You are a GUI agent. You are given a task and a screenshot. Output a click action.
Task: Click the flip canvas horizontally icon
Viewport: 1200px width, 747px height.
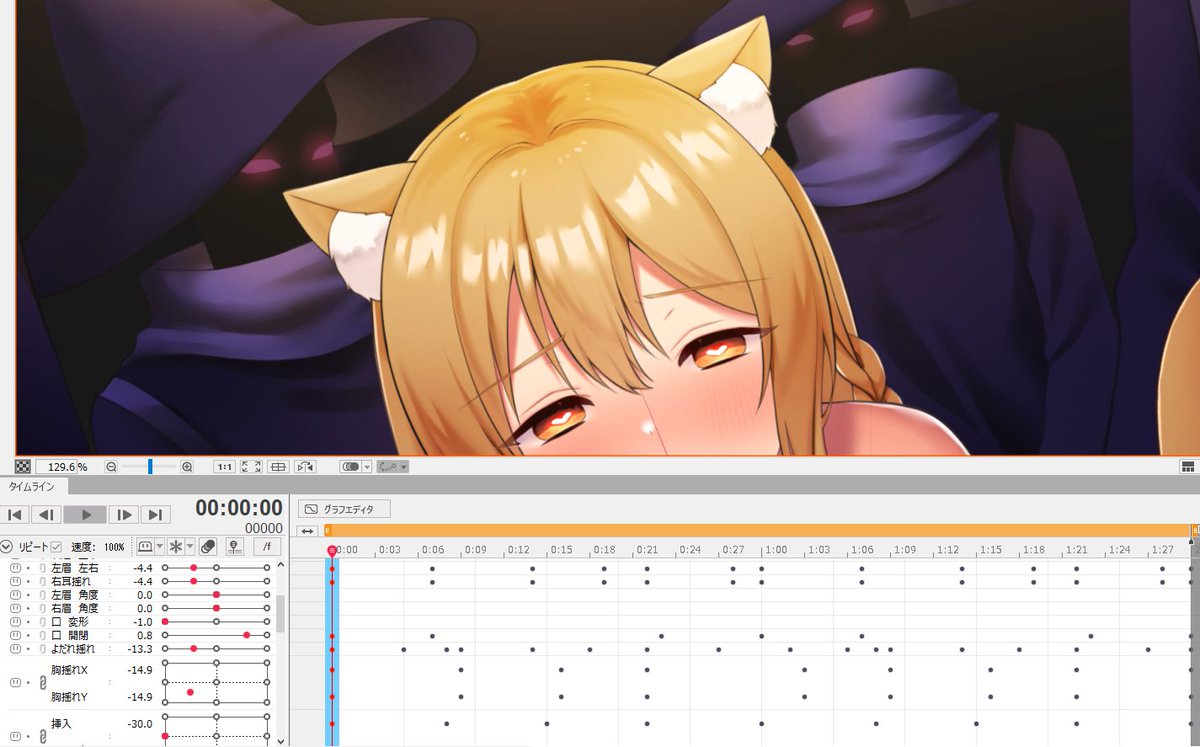(x=306, y=467)
